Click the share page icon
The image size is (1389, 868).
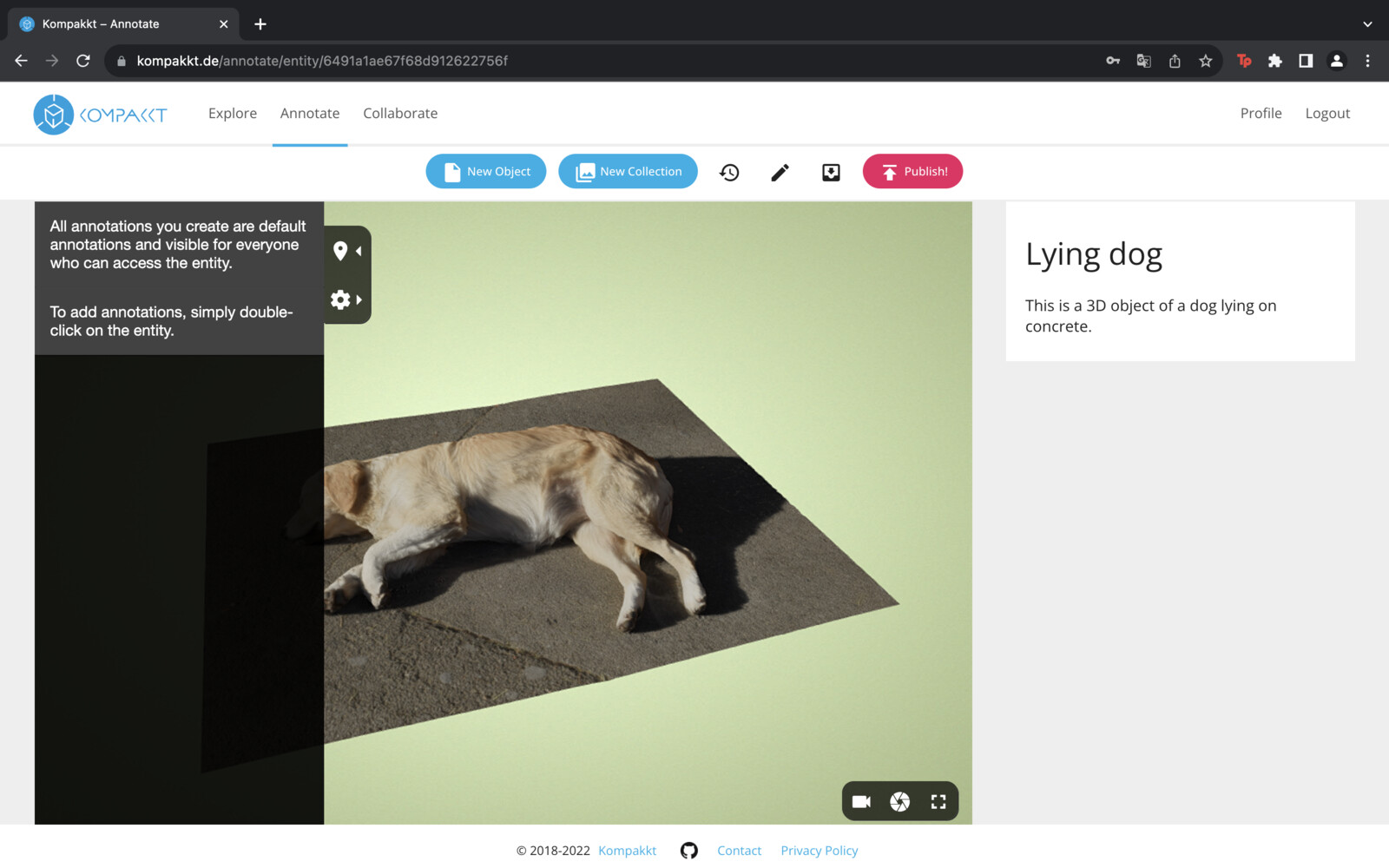pyautogui.click(x=1175, y=61)
